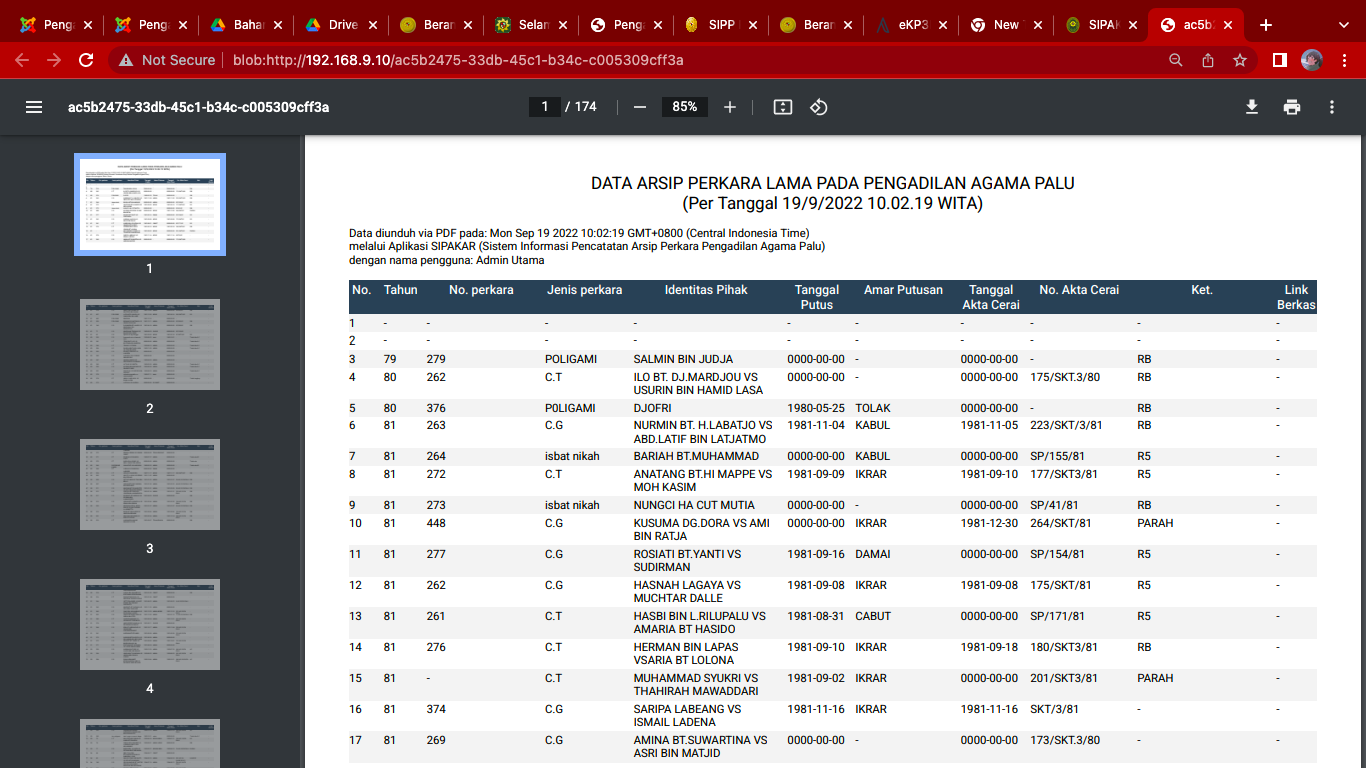Reload the current page
The width and height of the screenshot is (1366, 768).
click(86, 60)
